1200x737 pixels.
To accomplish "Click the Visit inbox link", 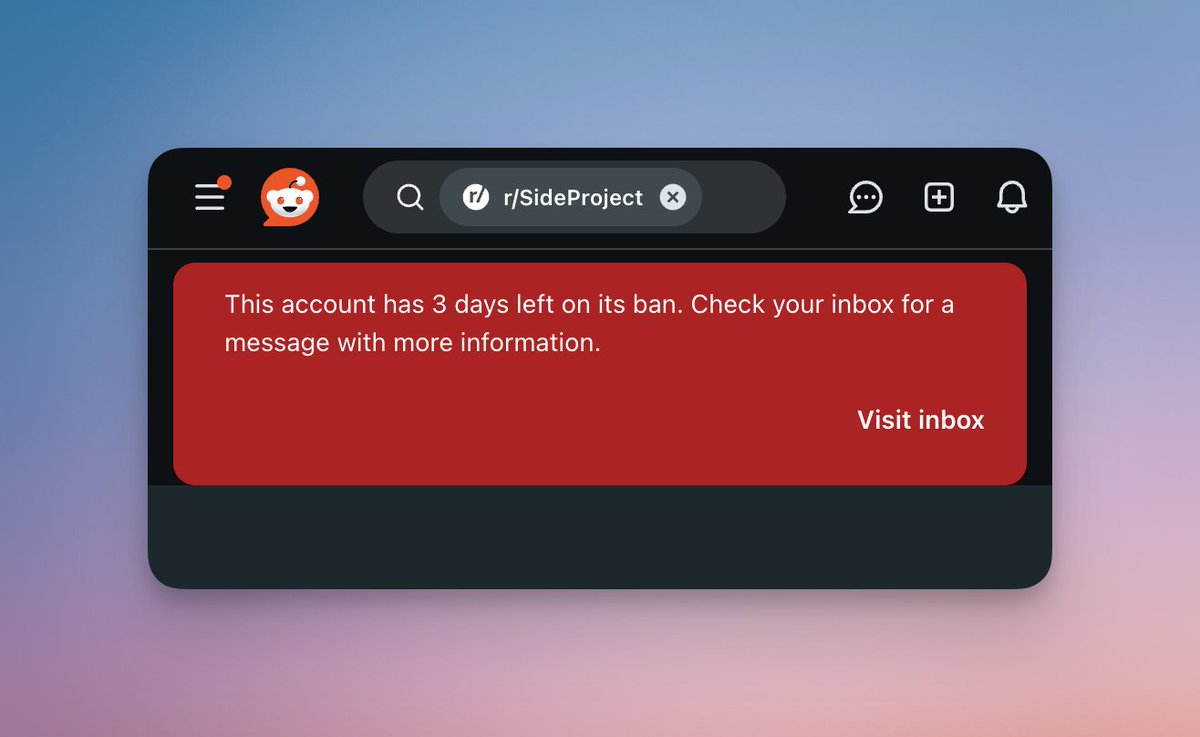I will point(921,420).
